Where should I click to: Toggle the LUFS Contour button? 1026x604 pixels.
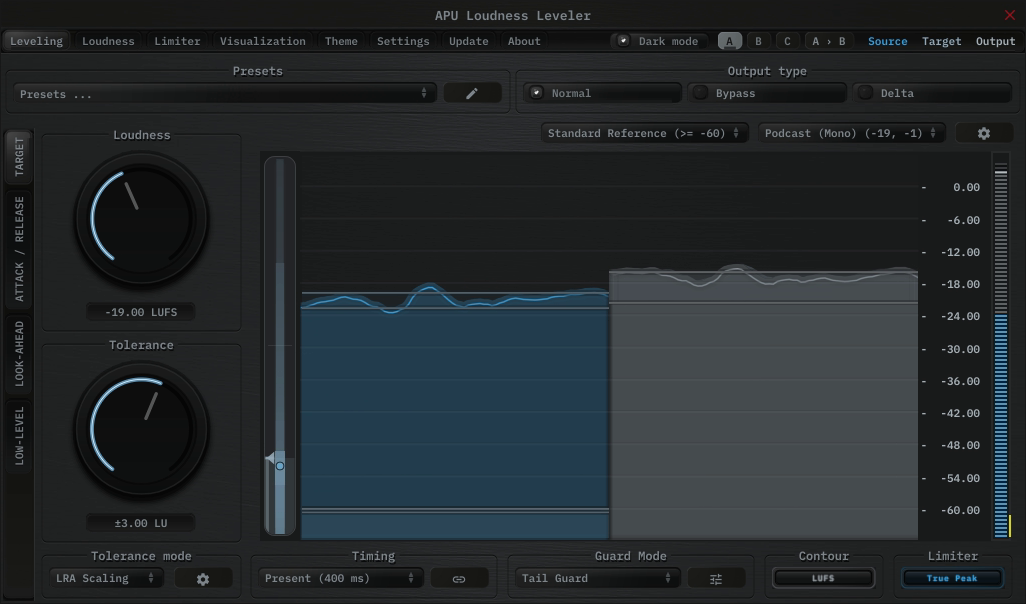coord(823,577)
